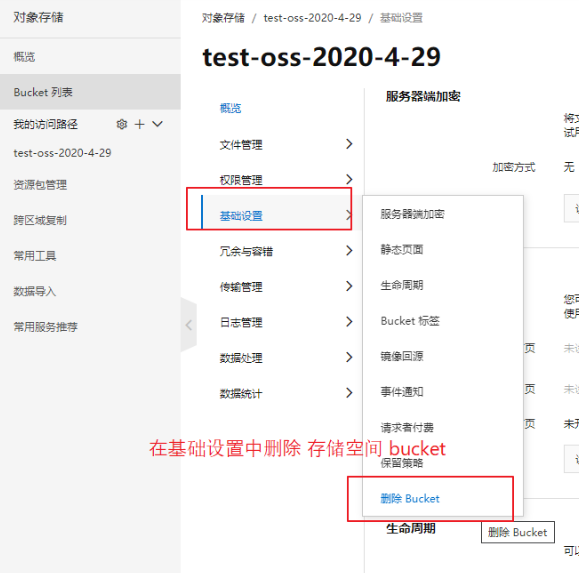
Task: Choose 保留策略 in the flyout submenu
Action: click(402, 463)
